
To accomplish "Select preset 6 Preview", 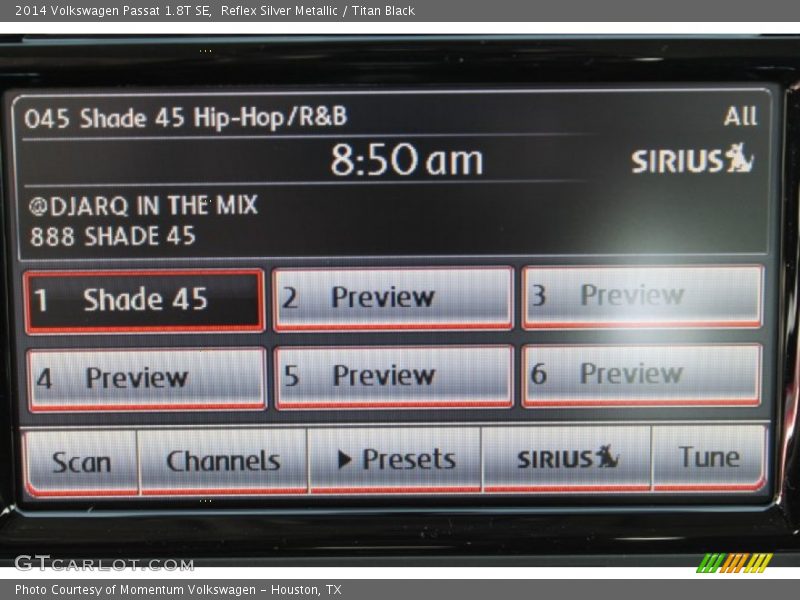I will coord(642,376).
